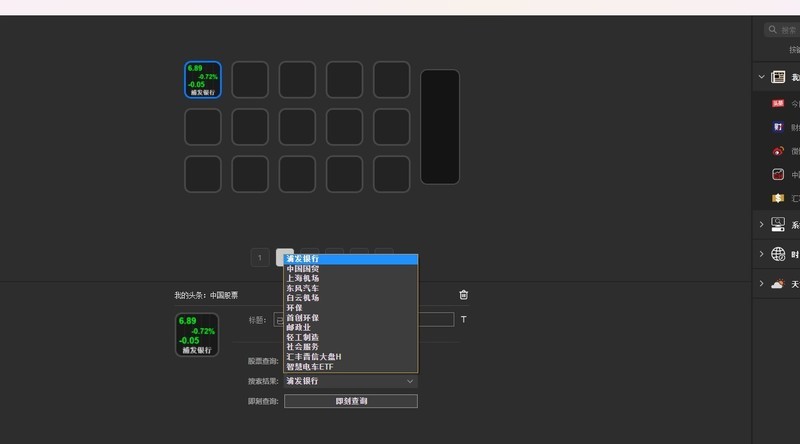Open title text style with the T icon
800x444 pixels.
[463, 320]
